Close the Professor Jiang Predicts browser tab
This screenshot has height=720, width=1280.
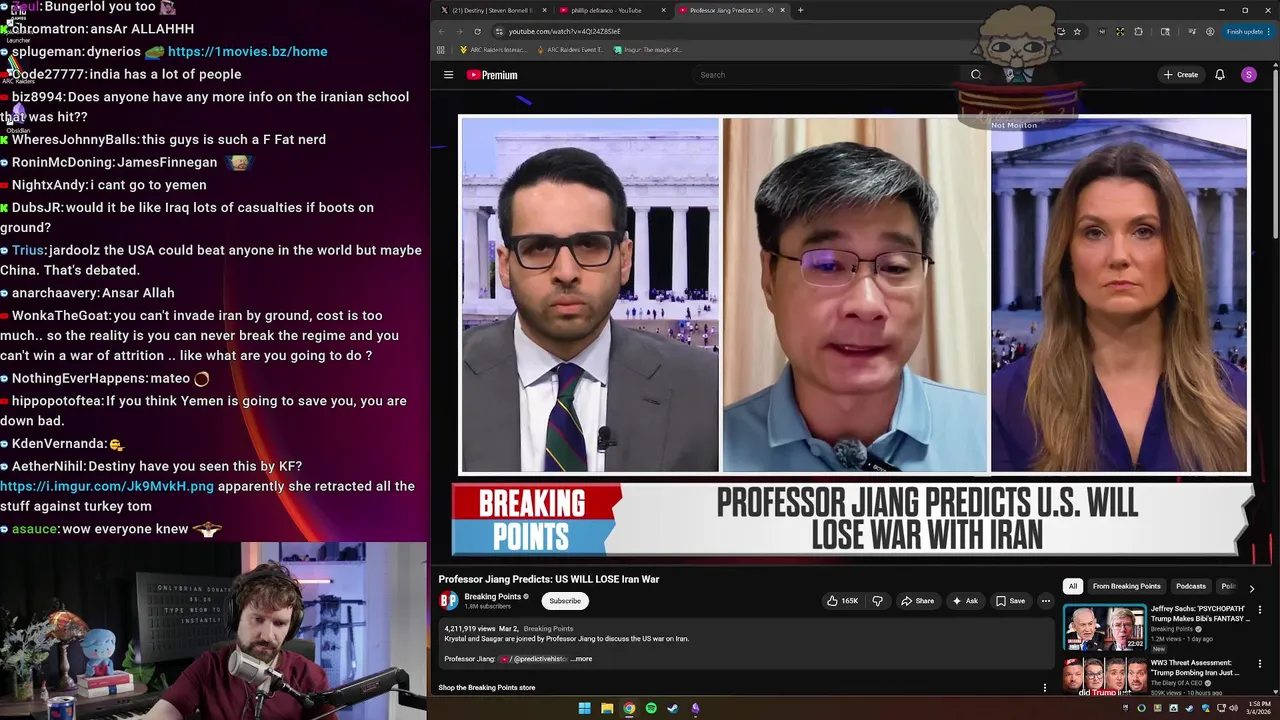pos(783,10)
